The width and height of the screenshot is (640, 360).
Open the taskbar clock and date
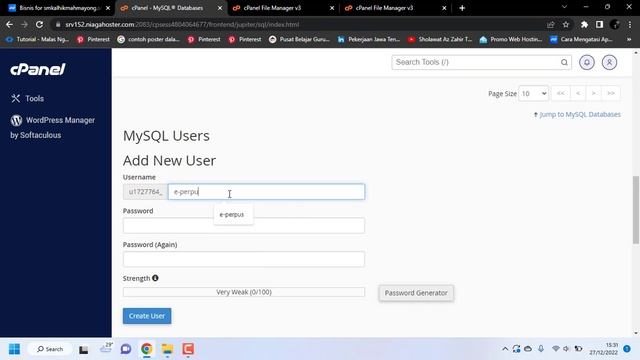(604, 349)
